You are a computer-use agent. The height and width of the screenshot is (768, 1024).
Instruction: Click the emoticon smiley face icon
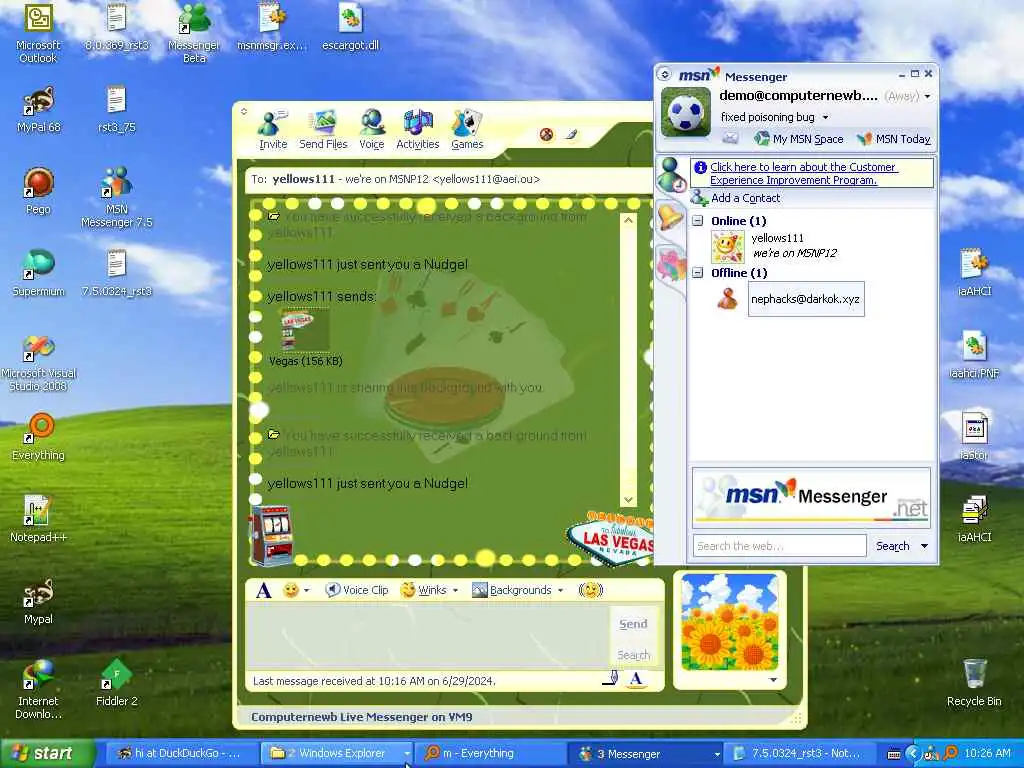pyautogui.click(x=291, y=590)
